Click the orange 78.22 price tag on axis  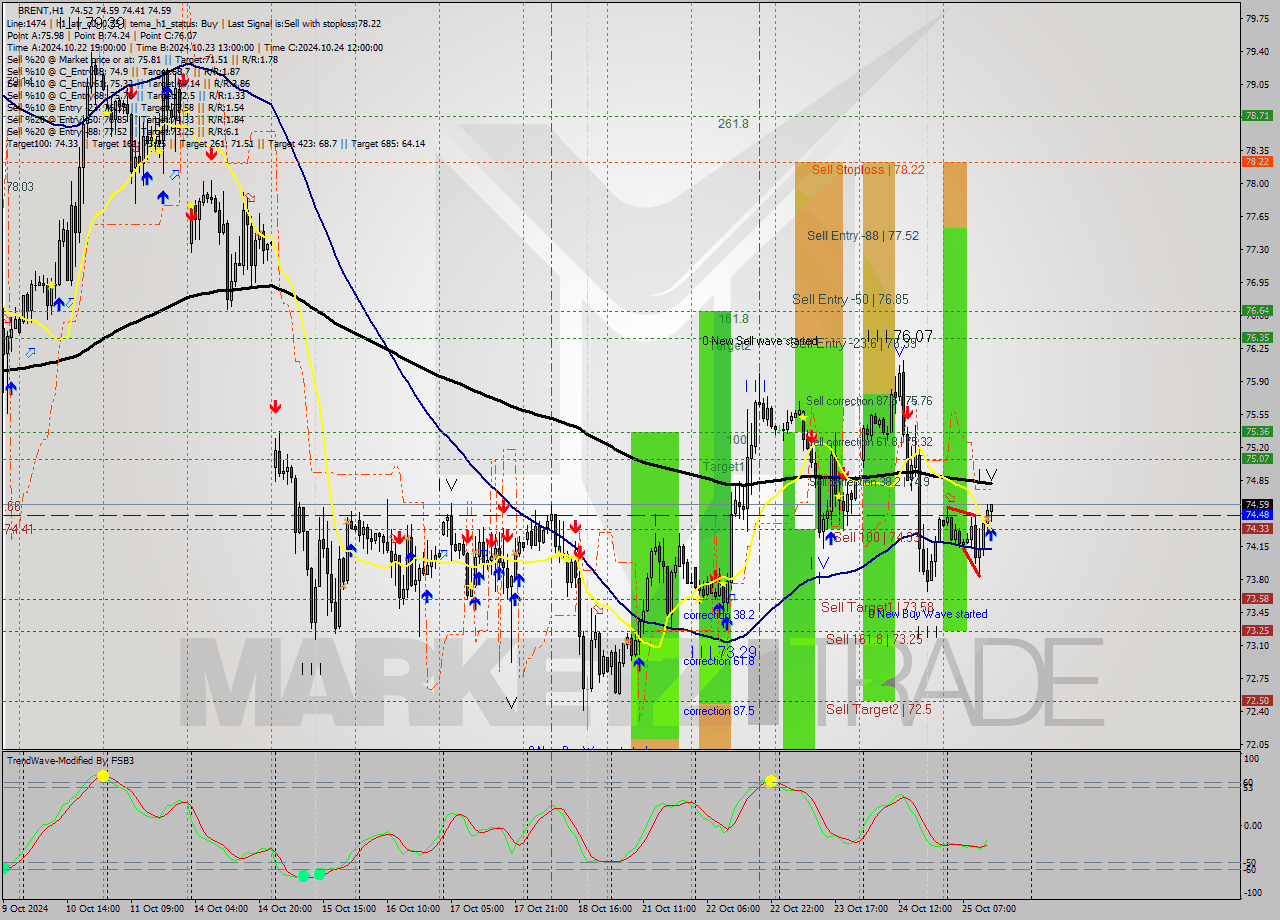pos(1257,161)
